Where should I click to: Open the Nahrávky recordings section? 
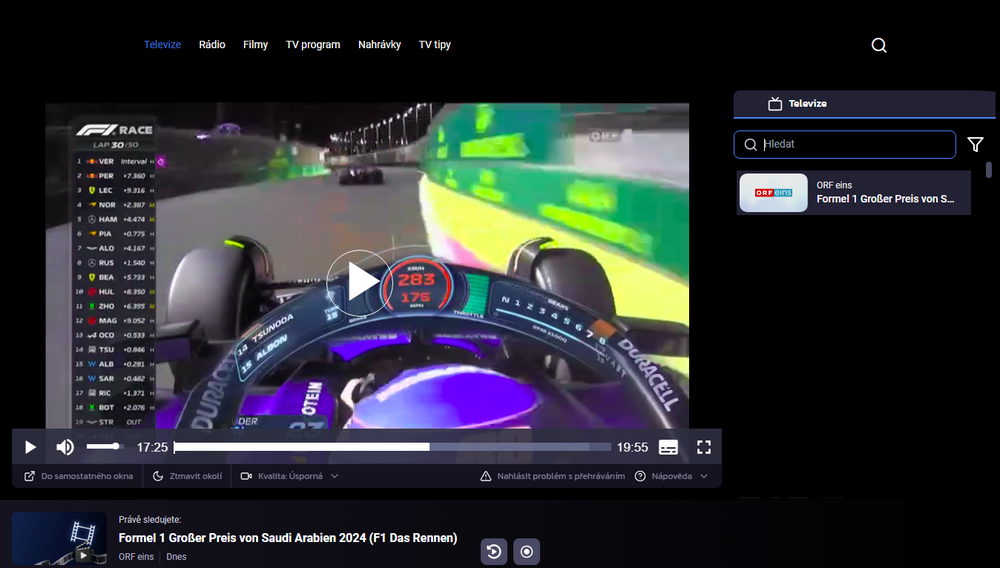coord(380,45)
